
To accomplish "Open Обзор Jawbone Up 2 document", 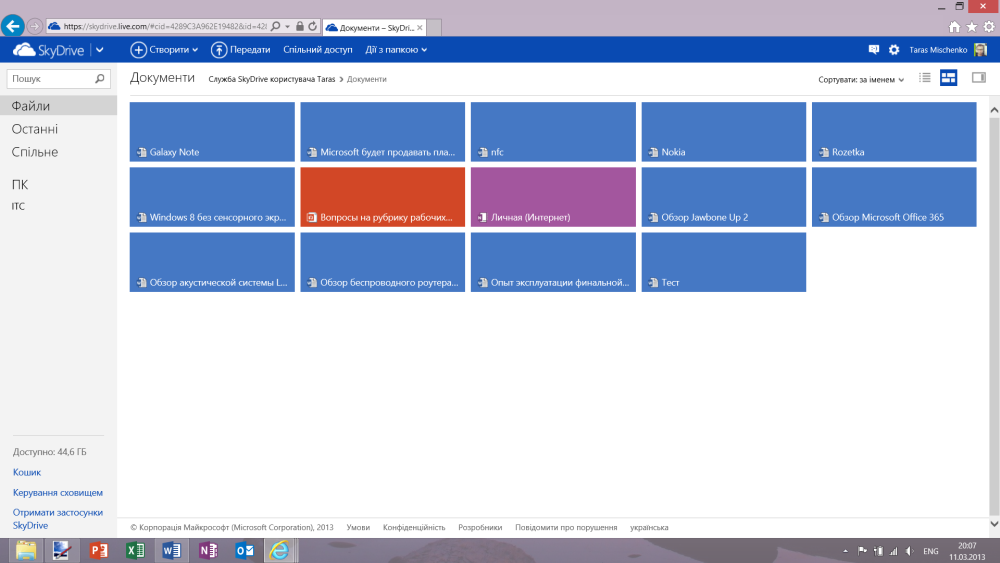I will tap(724, 197).
